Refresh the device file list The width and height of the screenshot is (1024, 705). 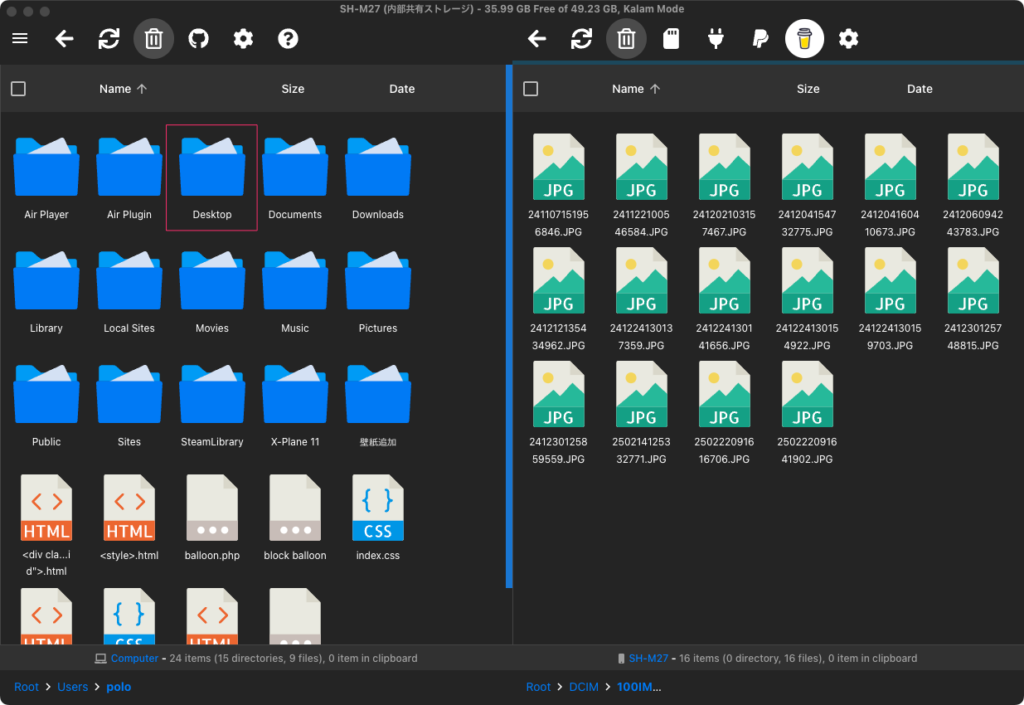581,39
